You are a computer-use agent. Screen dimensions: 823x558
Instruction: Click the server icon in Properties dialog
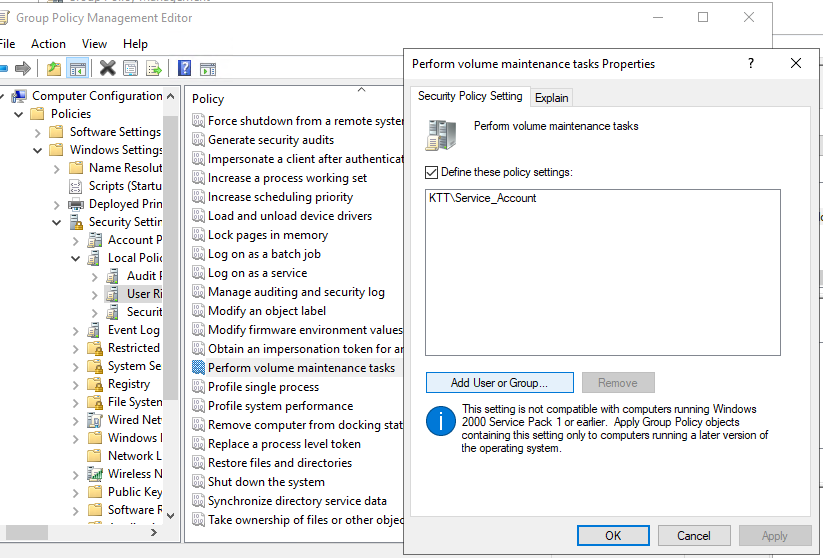coord(440,135)
